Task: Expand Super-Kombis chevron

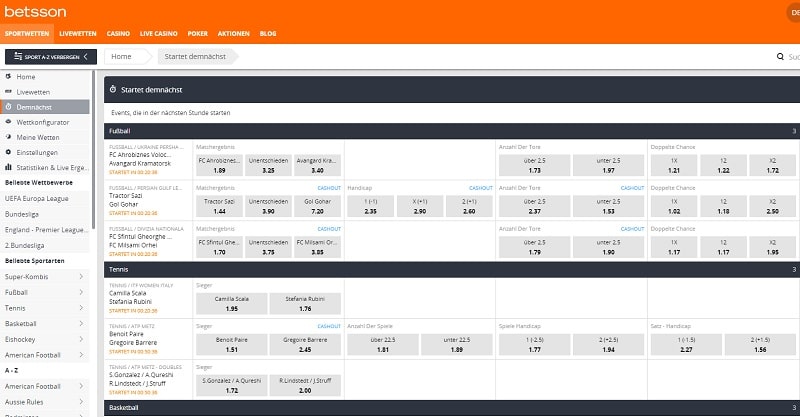Action: pyautogui.click(x=81, y=277)
